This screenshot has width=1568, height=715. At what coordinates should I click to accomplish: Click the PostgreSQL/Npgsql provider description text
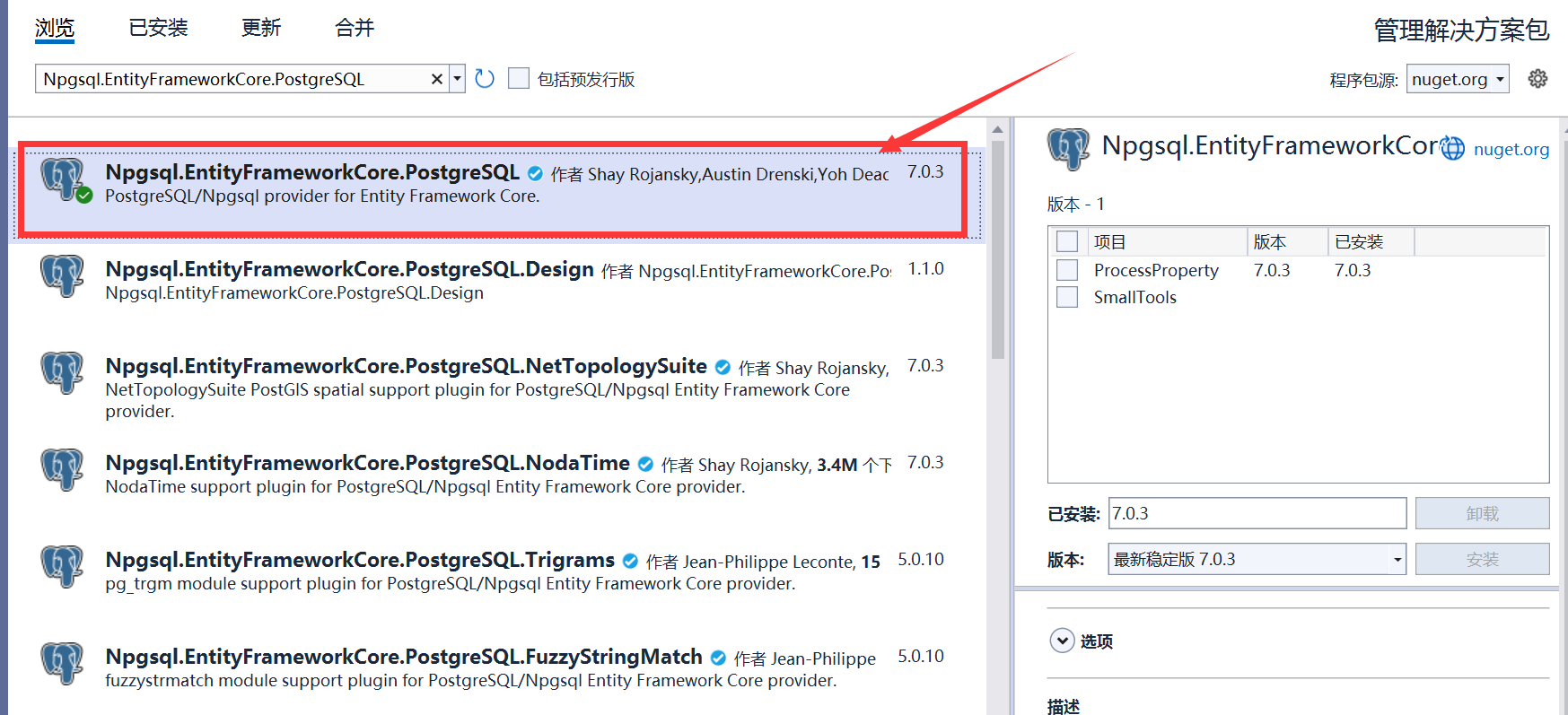click(322, 196)
